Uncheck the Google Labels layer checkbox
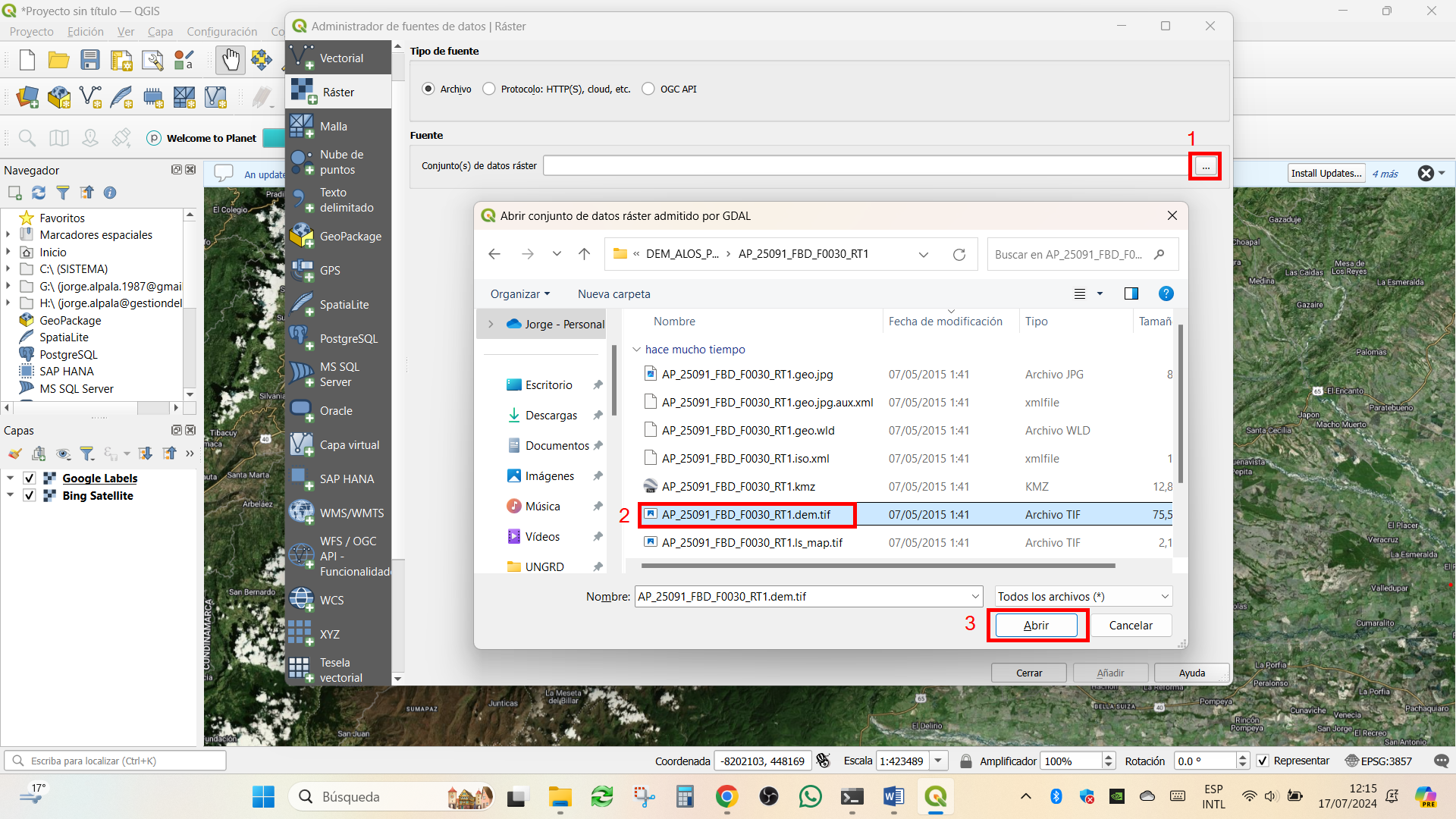The image size is (1456, 819). 30,478
